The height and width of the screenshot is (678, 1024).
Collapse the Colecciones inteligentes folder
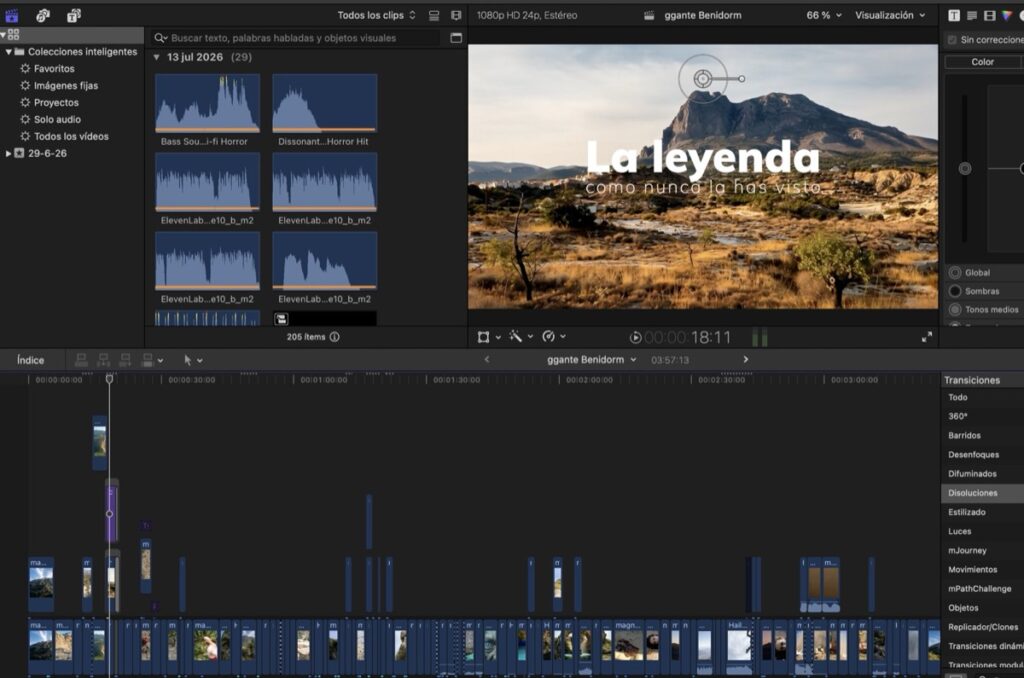coord(8,52)
